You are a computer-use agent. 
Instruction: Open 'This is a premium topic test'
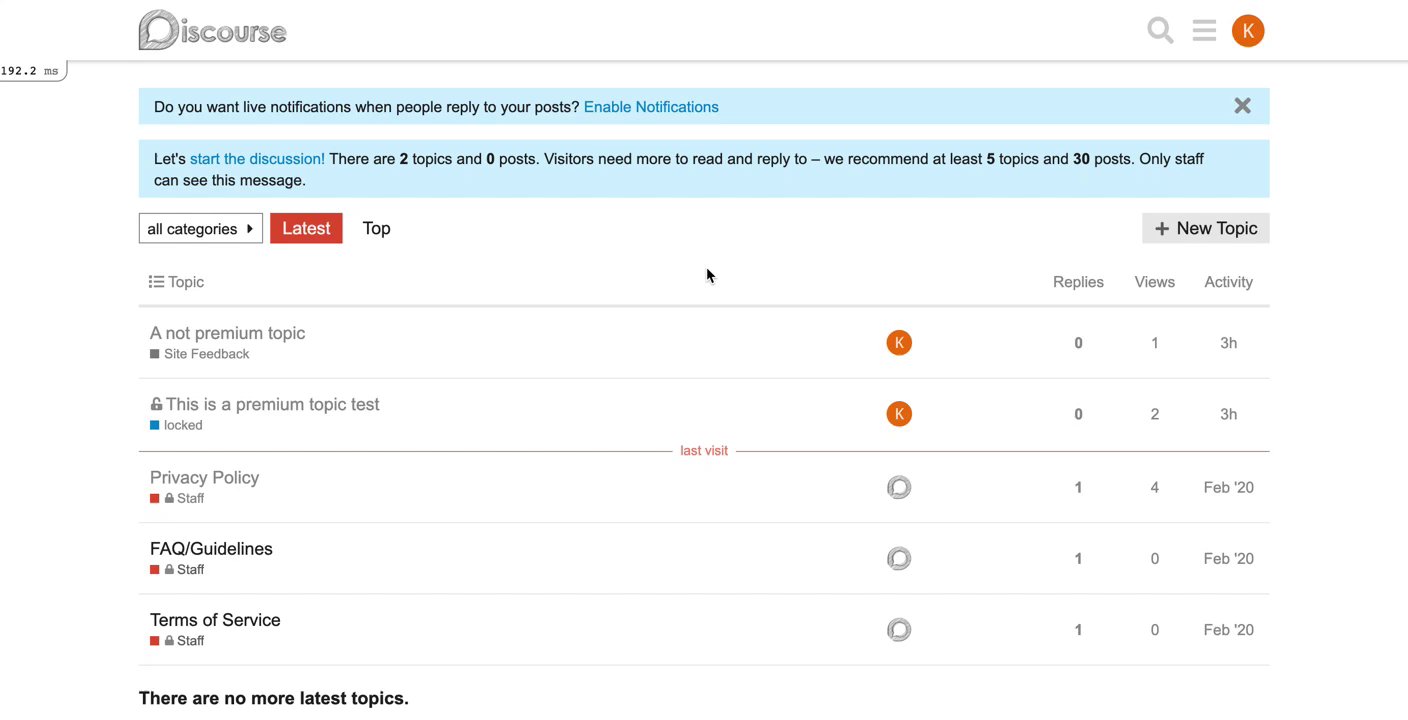coord(272,404)
